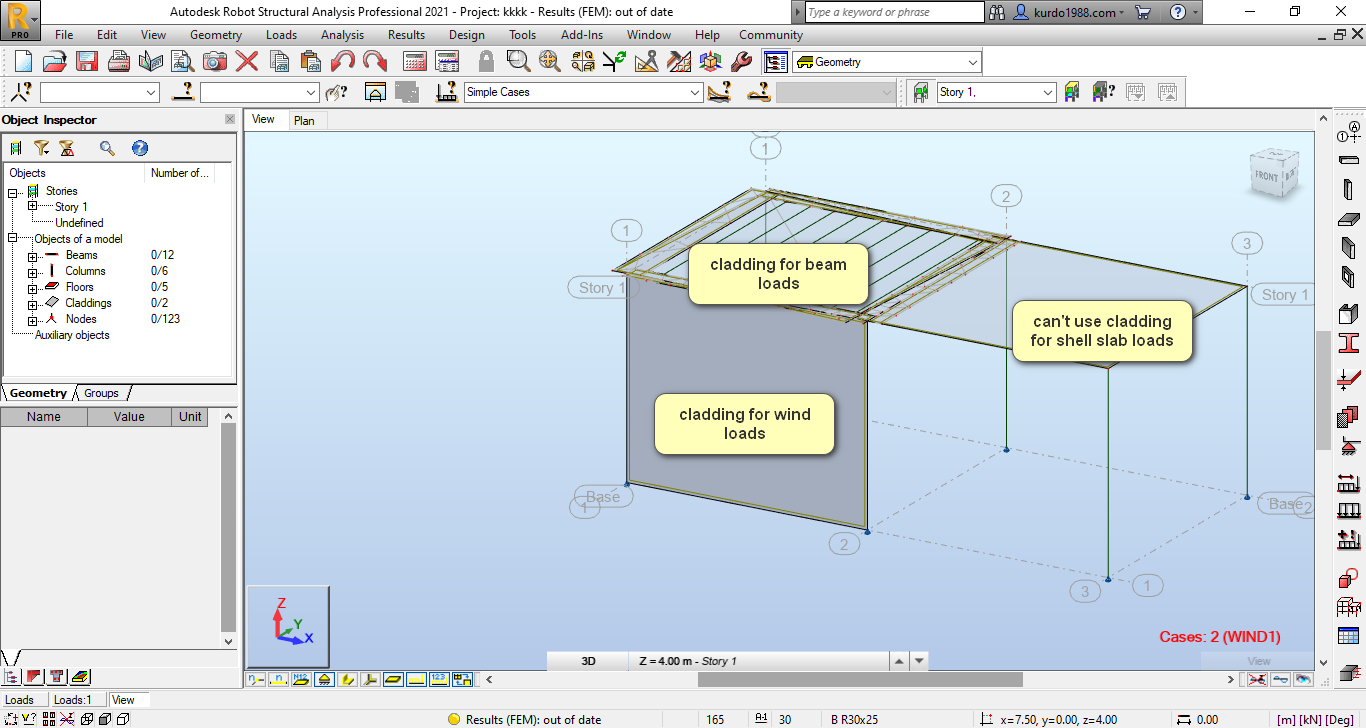Toggle supports symbols display at view bottom
This screenshot has width=1366, height=728.
click(x=324, y=680)
